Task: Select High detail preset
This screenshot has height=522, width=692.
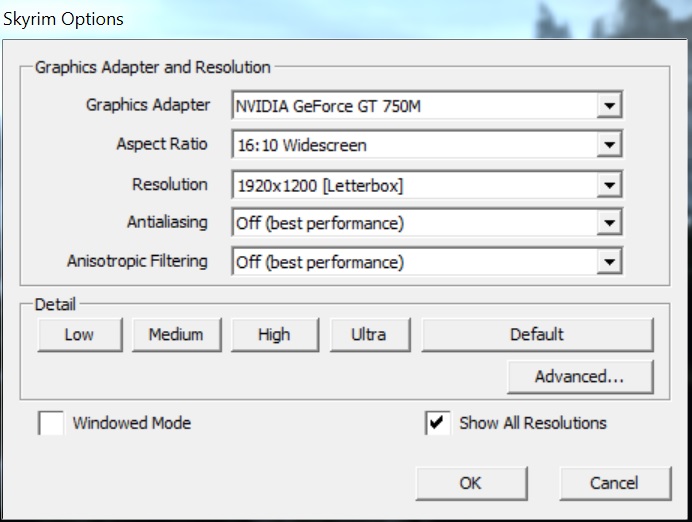Action: click(x=275, y=334)
